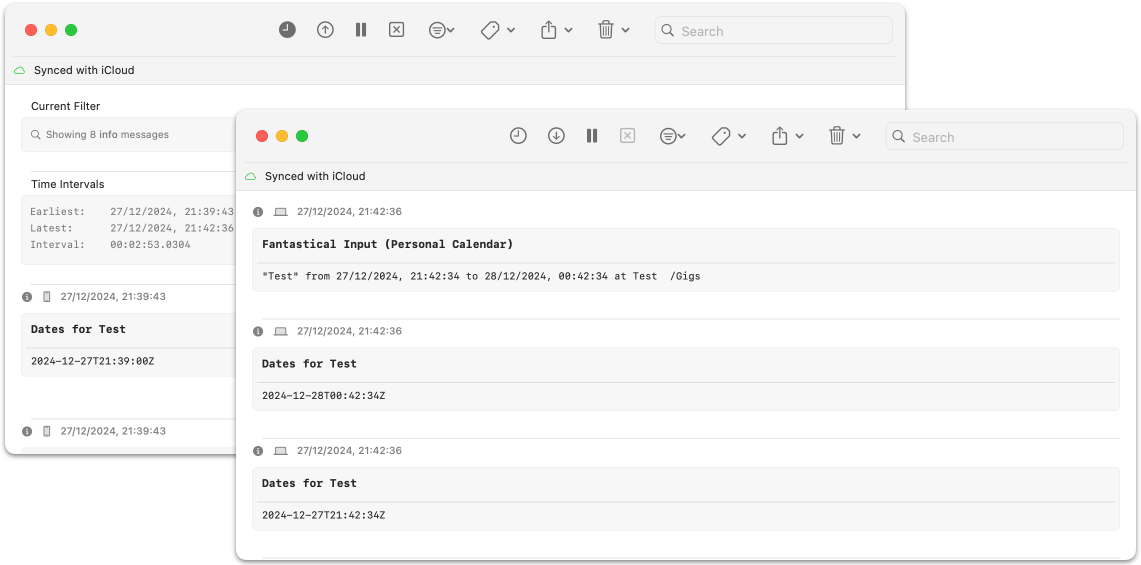Click the upload arrow circle in back window
This screenshot has width=1141, height=565.
pos(325,30)
